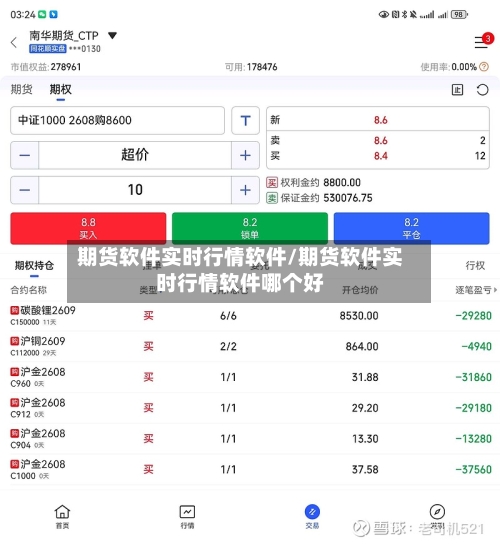The height and width of the screenshot is (544, 500).
Task: Expand the 逐笔盈亏 column arrow
Action: coord(495,290)
